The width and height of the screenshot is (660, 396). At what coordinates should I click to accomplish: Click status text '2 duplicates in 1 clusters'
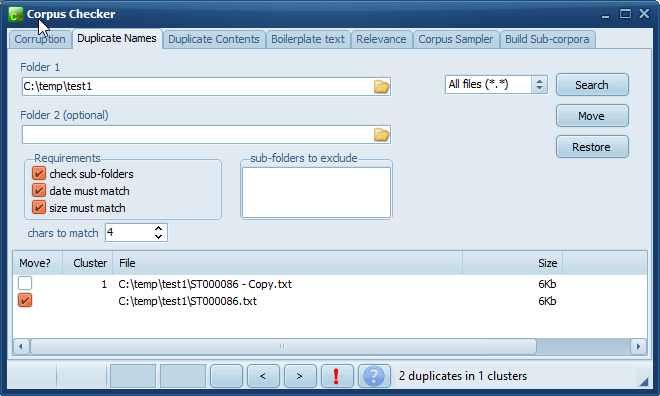tap(463, 376)
